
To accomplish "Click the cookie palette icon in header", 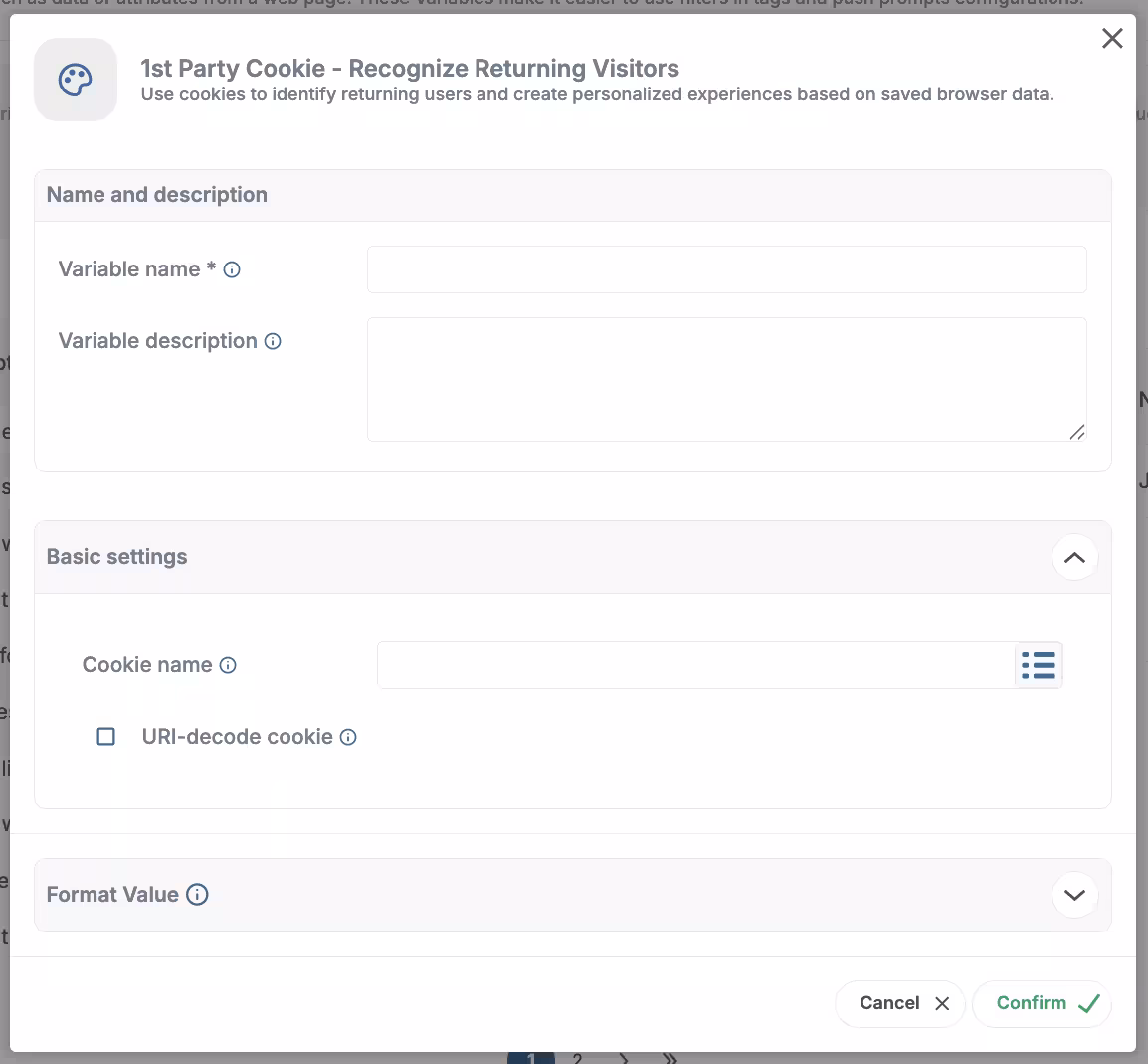I will (x=76, y=81).
